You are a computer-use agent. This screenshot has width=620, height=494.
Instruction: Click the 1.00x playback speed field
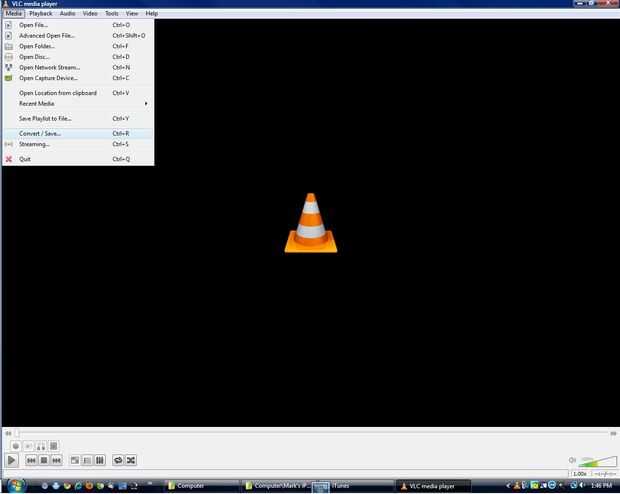580,474
